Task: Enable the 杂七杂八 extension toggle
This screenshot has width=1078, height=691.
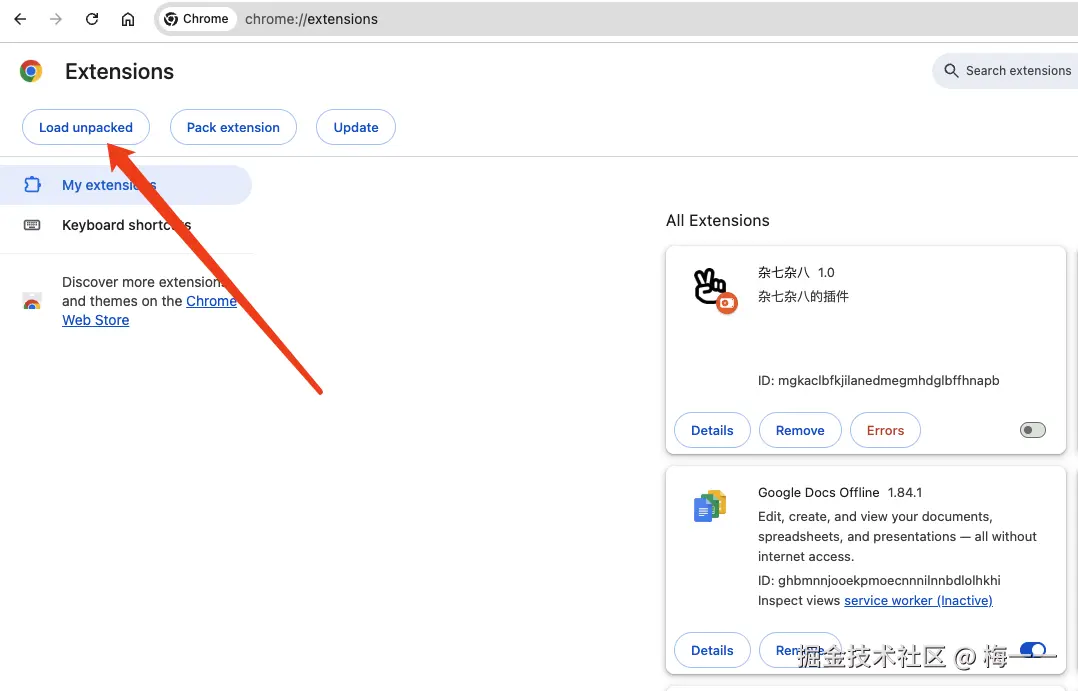Action: 1033,430
